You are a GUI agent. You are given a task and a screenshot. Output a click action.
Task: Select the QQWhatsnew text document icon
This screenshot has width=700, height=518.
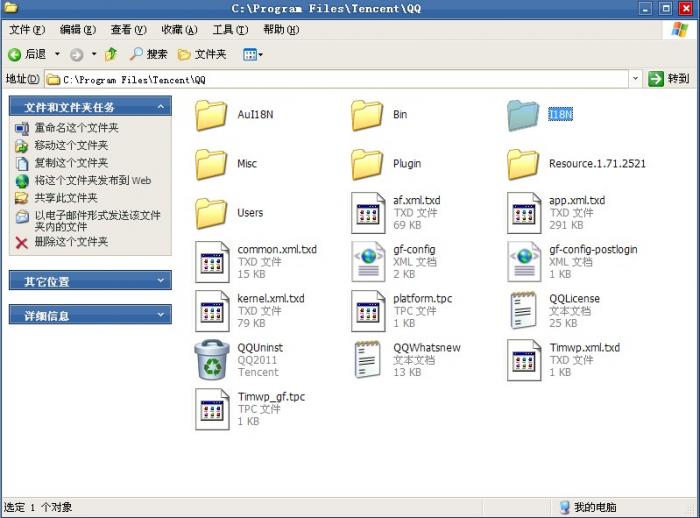pos(367,359)
